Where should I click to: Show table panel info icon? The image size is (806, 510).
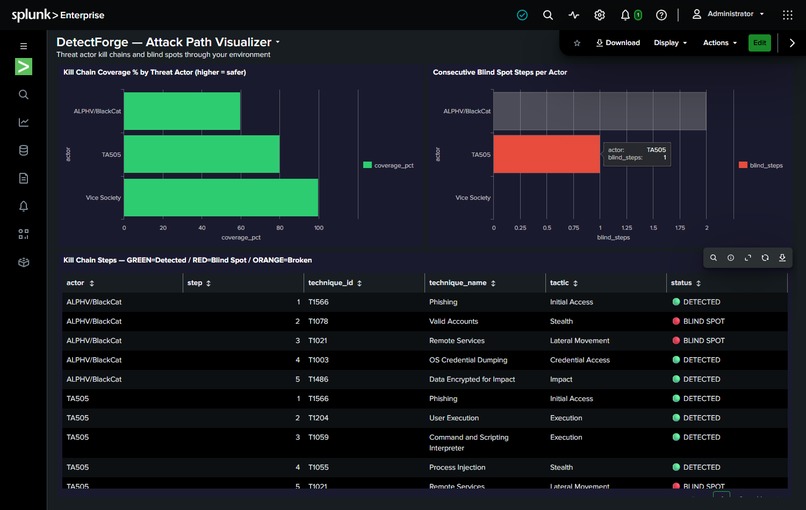(730, 258)
